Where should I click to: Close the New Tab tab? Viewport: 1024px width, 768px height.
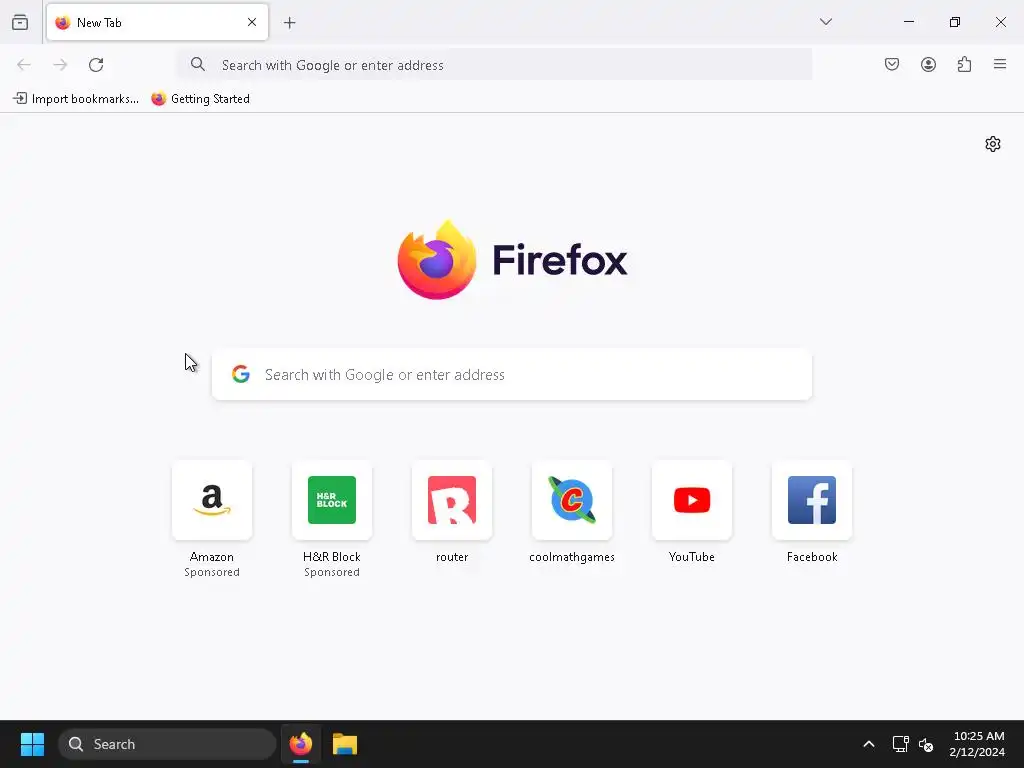pos(252,22)
